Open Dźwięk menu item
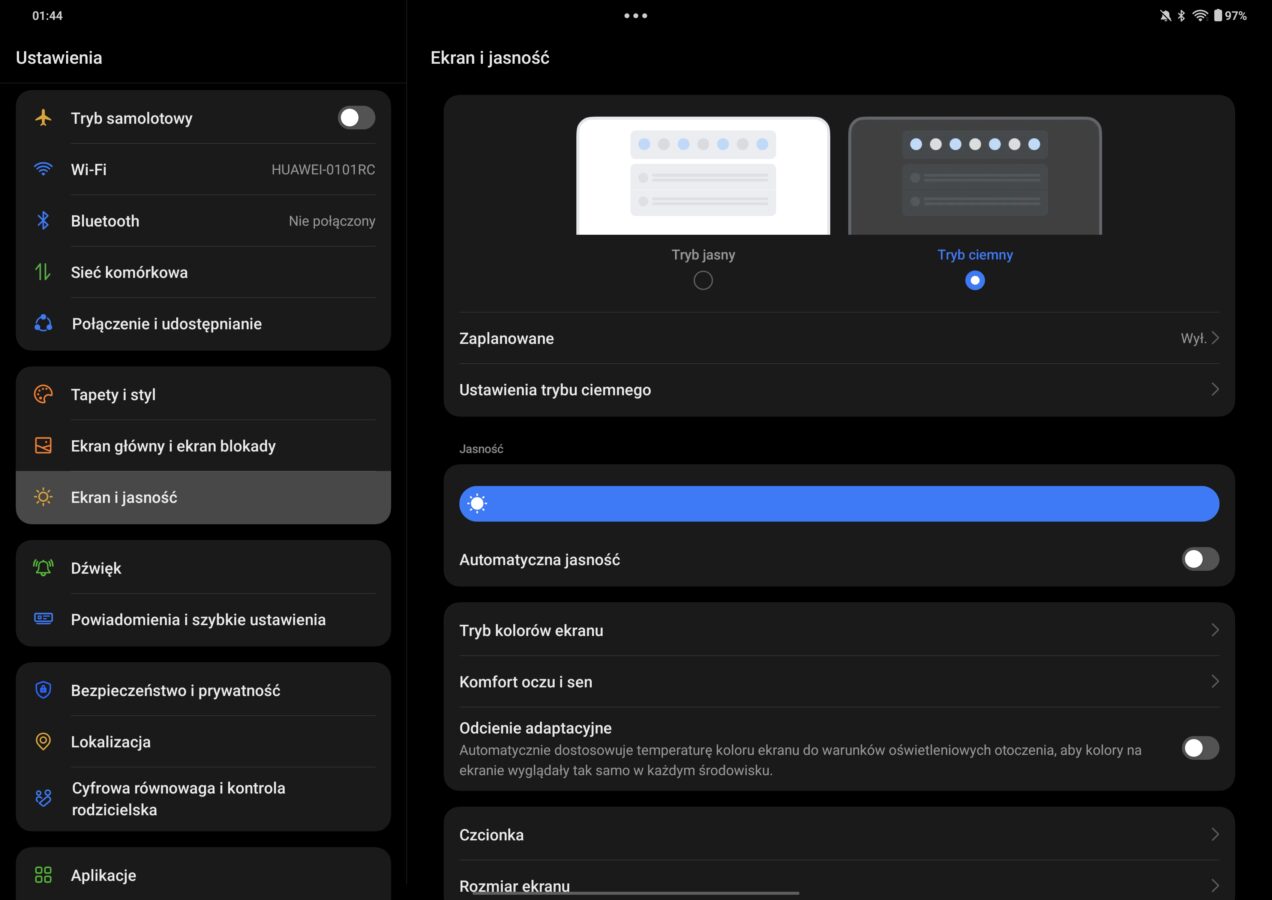This screenshot has width=1272, height=900. (x=203, y=568)
